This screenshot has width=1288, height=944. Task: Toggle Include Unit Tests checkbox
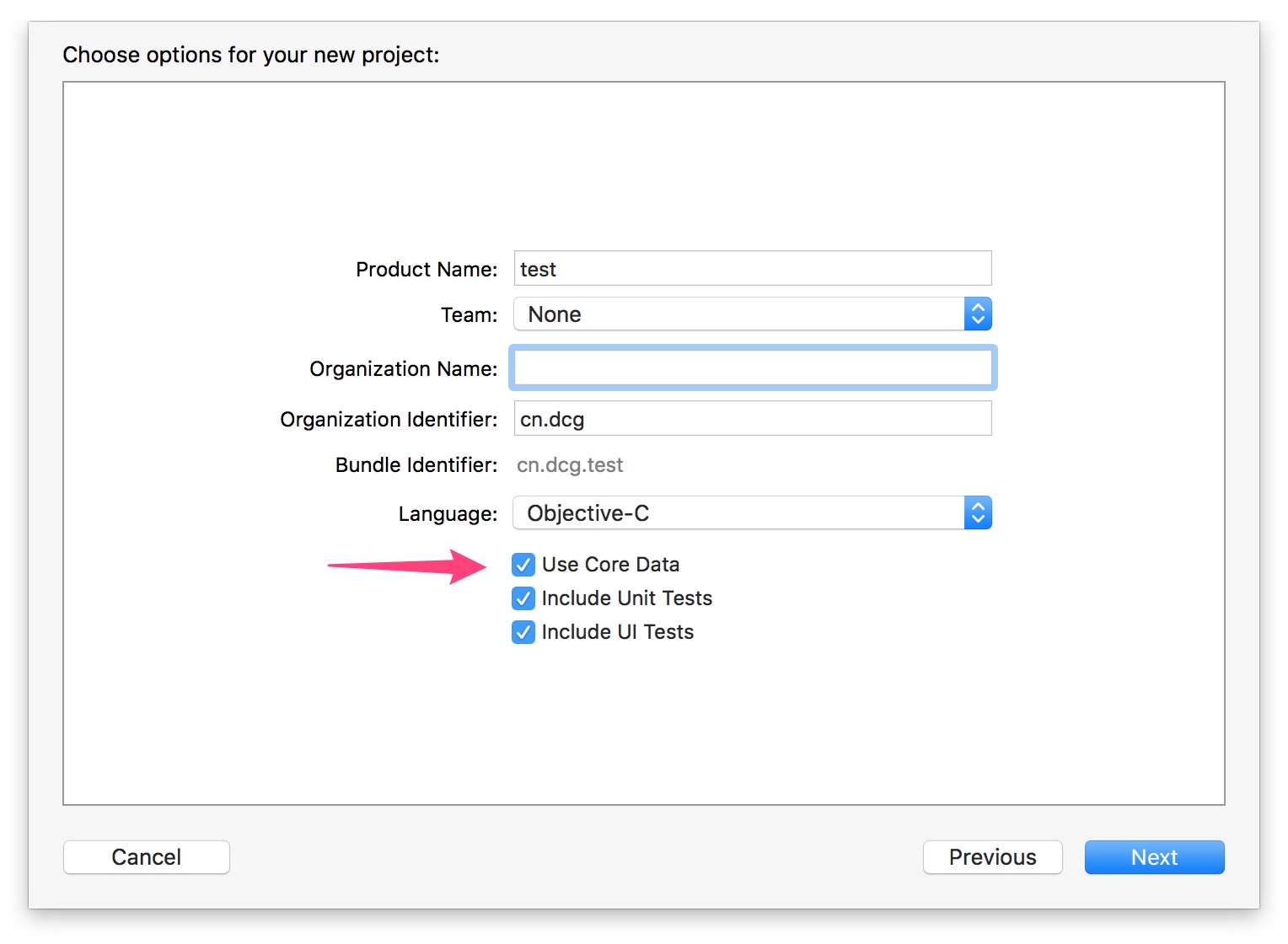tap(523, 598)
